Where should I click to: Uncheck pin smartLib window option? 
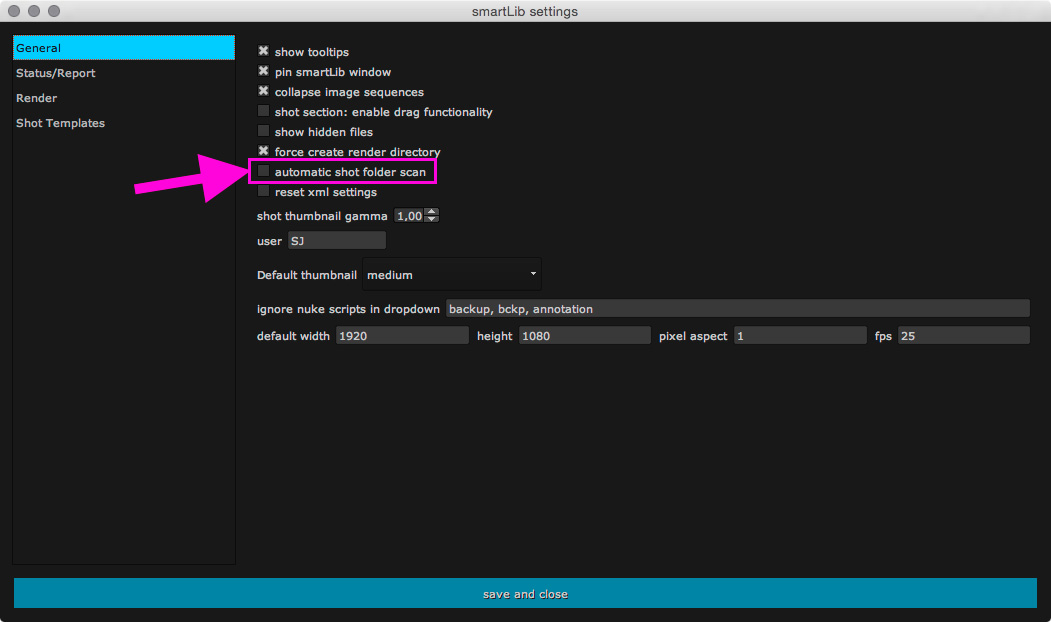coord(264,72)
